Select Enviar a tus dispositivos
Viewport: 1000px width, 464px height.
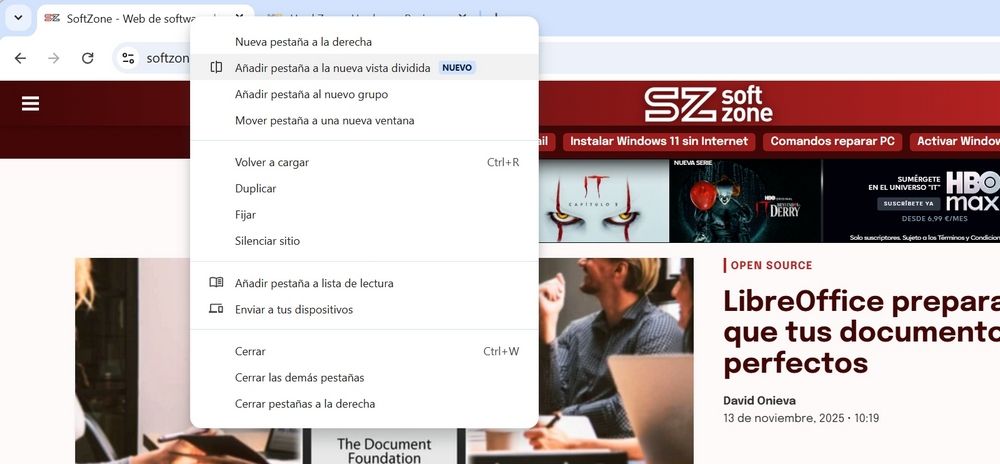(x=364, y=310)
